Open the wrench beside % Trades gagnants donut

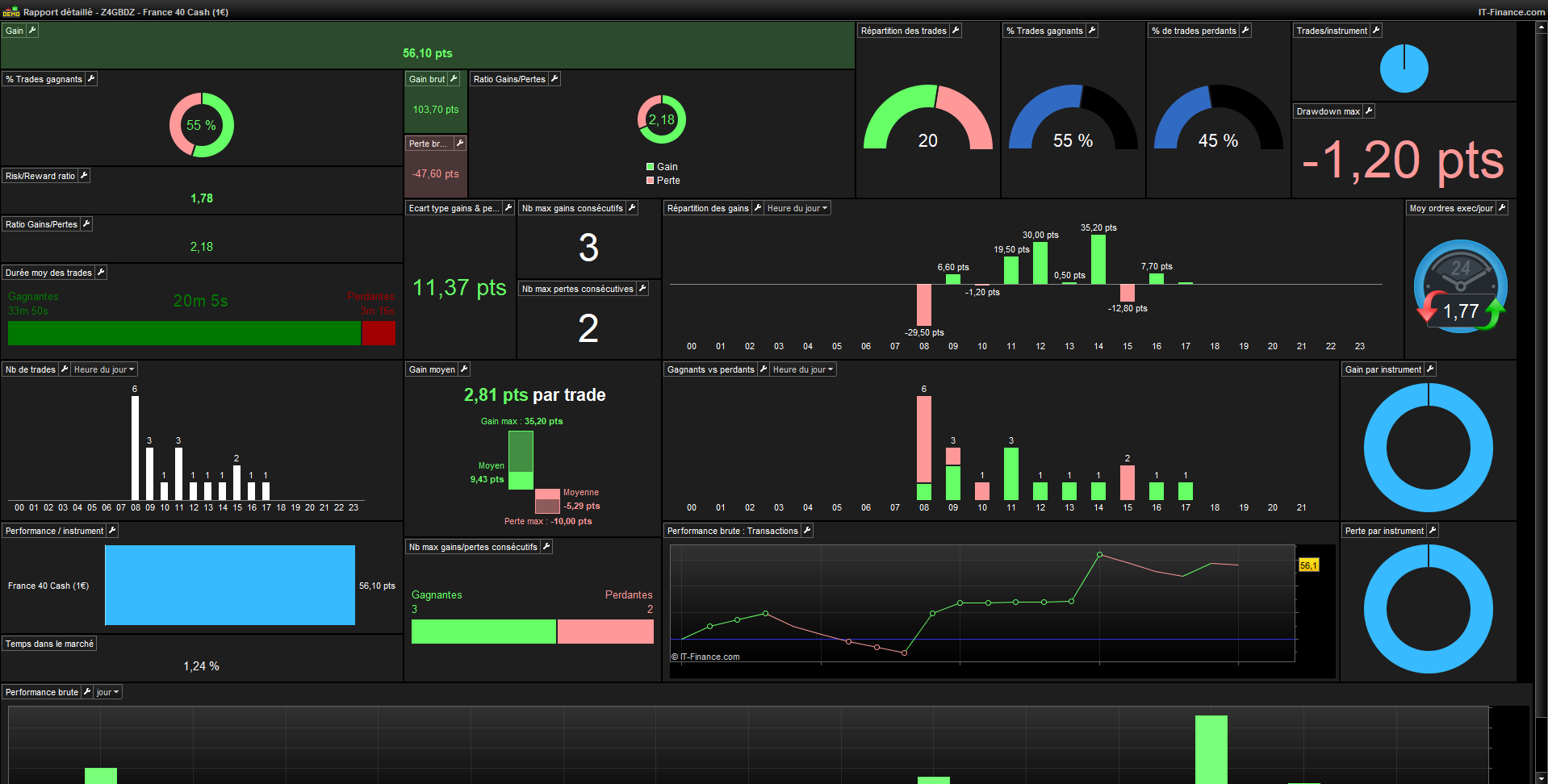coord(91,79)
